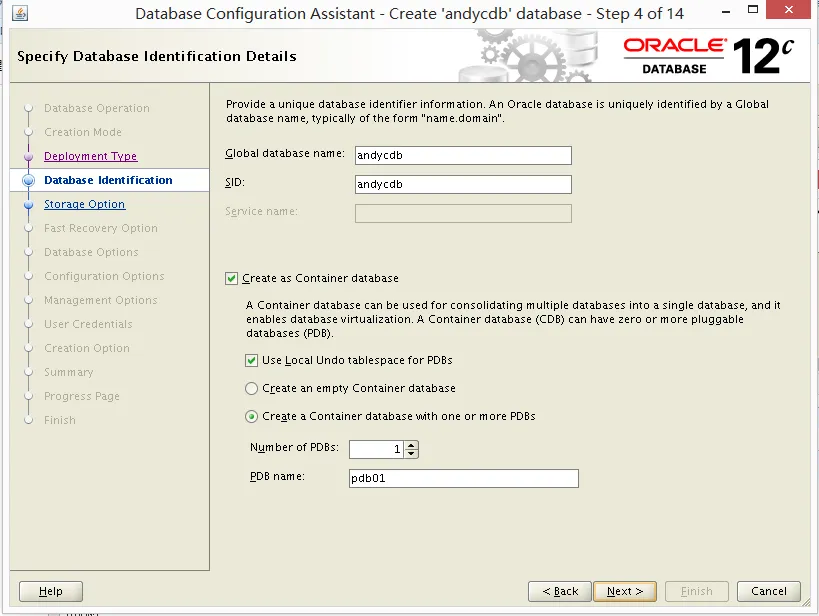Toggle Use Local Undo tablespace for PDBs
Screen dimensions: 819x616
[251, 361]
